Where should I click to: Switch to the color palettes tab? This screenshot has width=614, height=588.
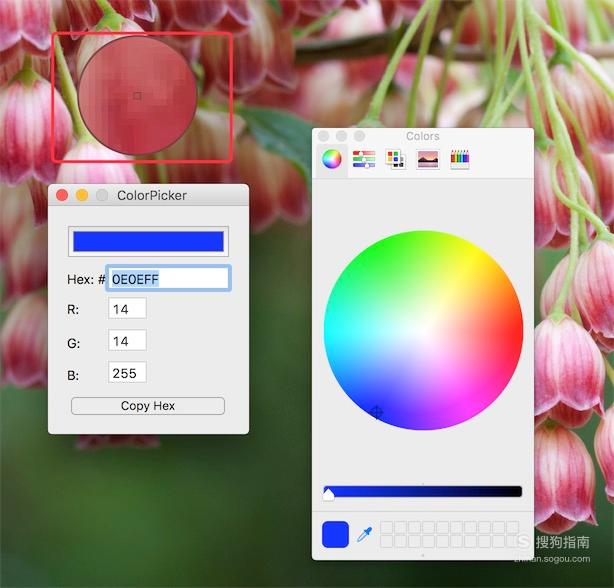point(395,159)
